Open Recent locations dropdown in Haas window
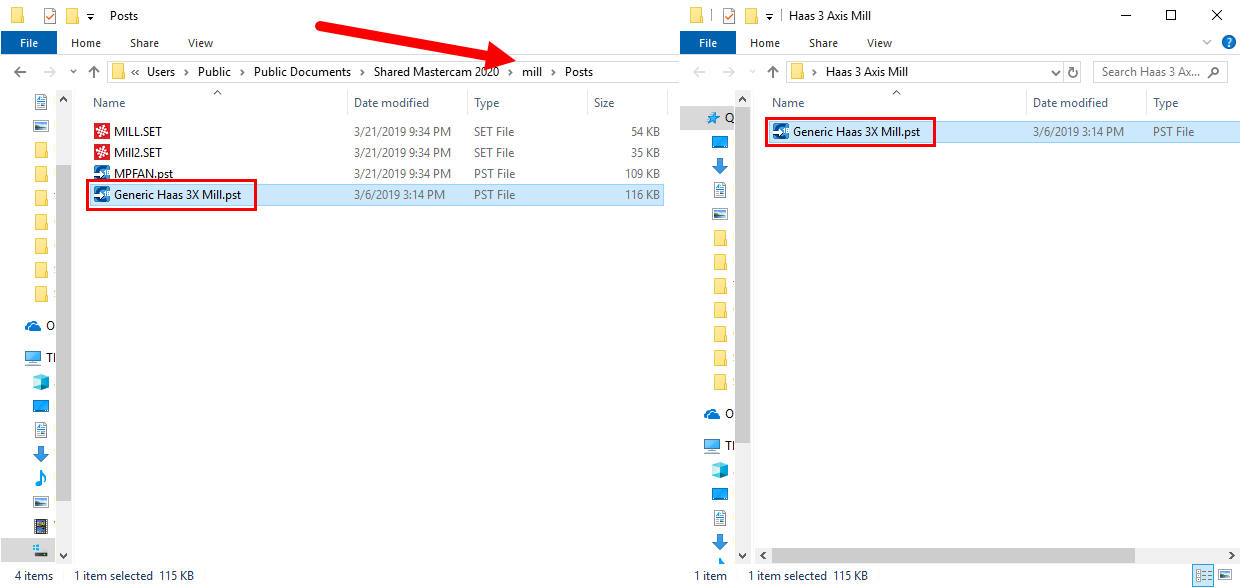This screenshot has height=588, width=1241. click(x=752, y=72)
